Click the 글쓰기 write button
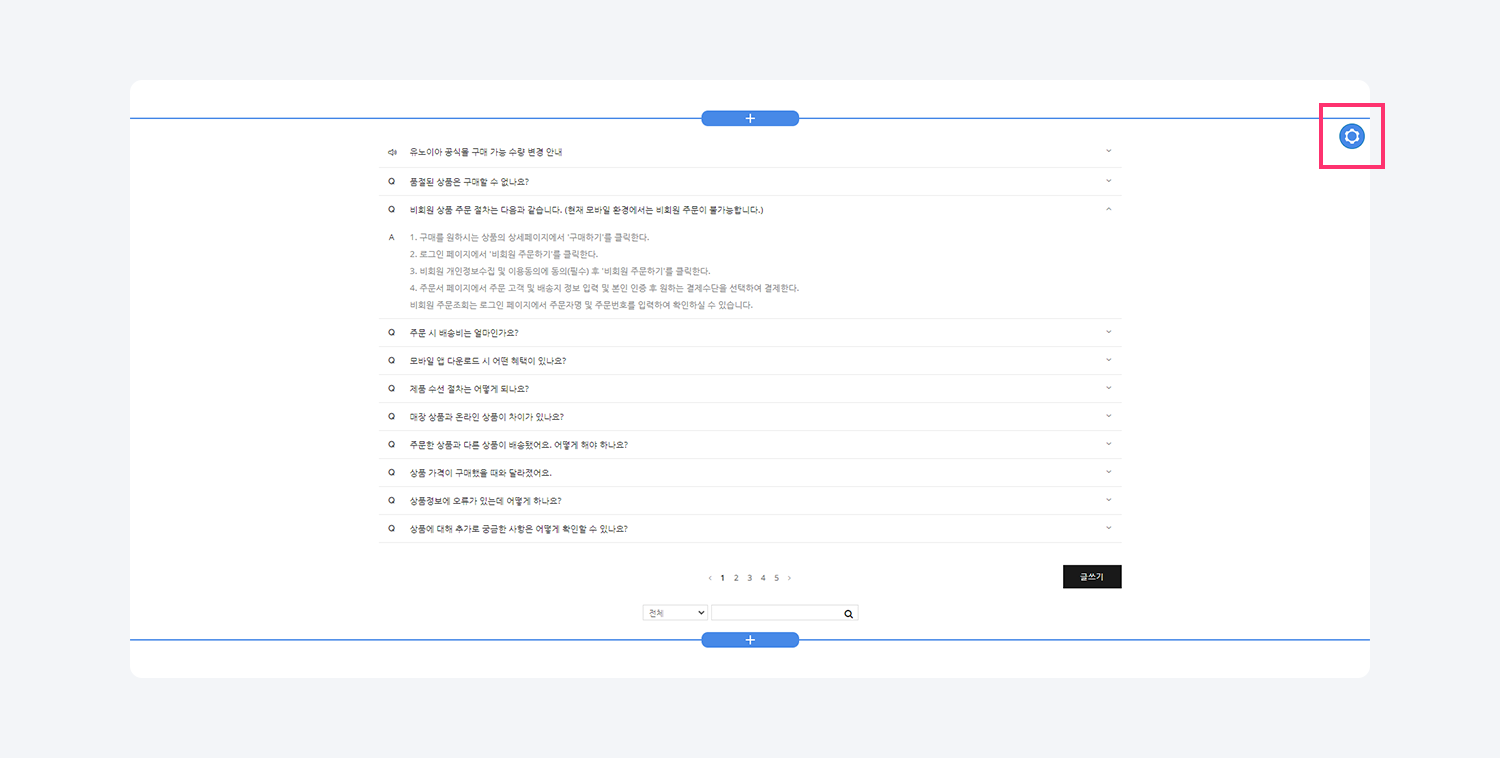 coord(1091,577)
